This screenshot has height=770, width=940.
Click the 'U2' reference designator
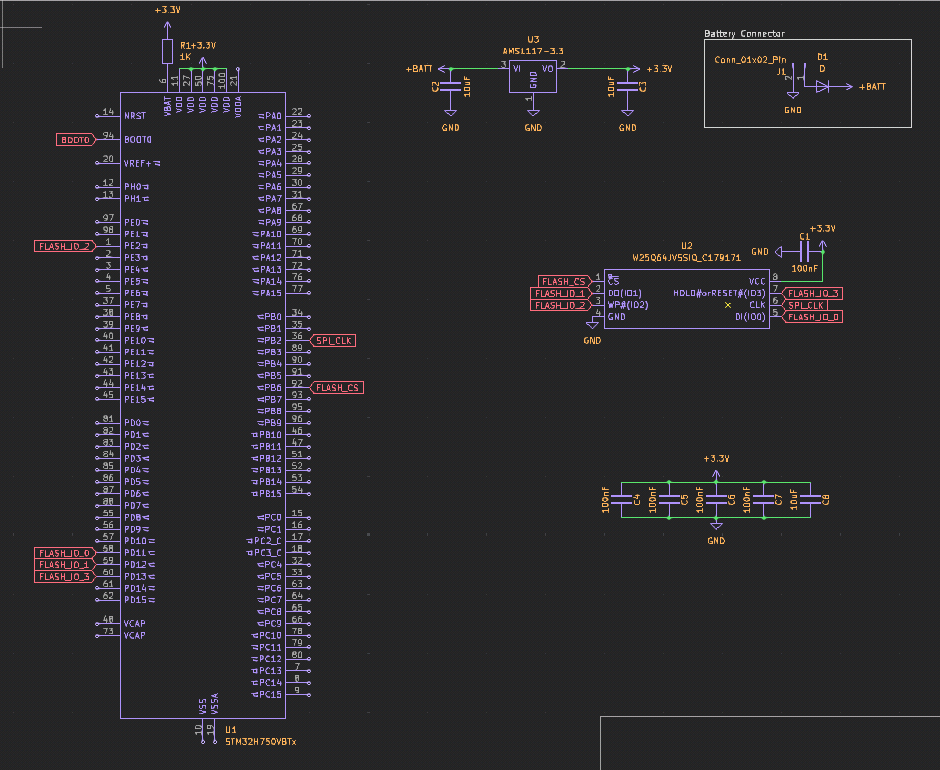pyautogui.click(x=686, y=246)
